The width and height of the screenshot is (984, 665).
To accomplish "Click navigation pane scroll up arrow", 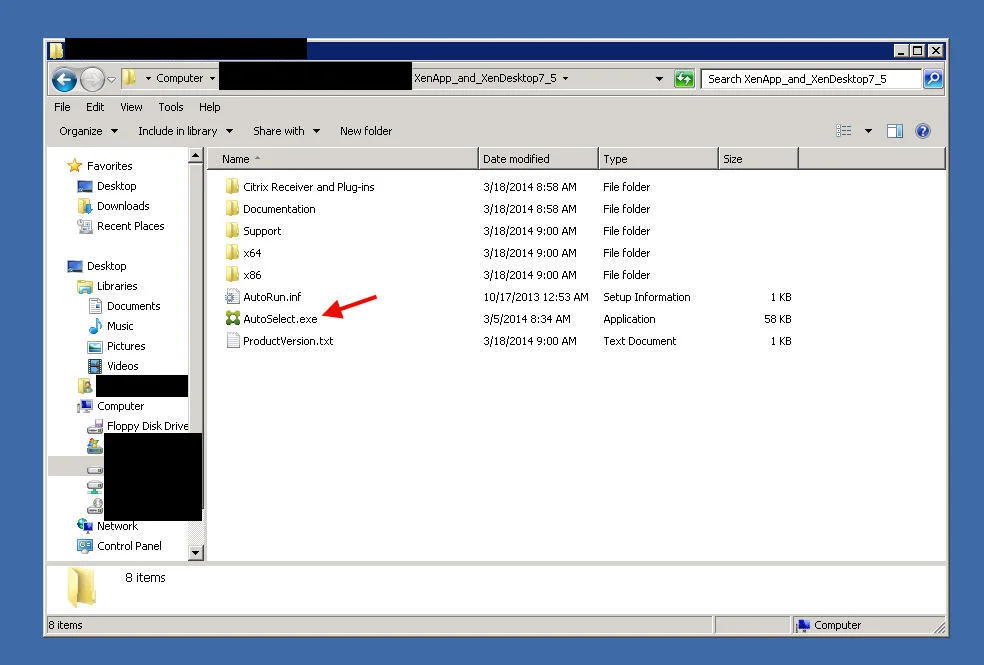I will [x=195, y=155].
